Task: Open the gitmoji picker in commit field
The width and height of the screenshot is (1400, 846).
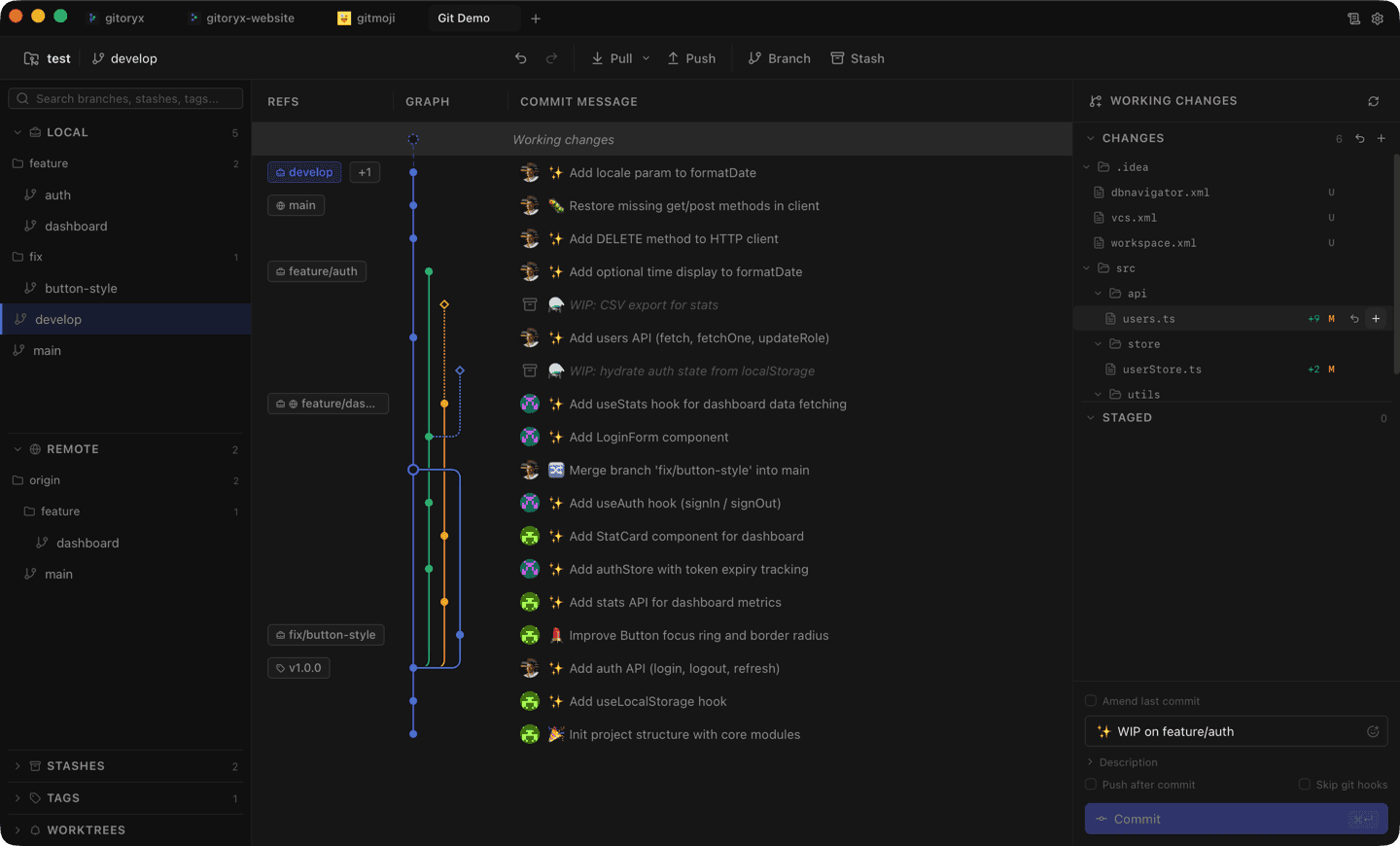Action: tap(1373, 731)
